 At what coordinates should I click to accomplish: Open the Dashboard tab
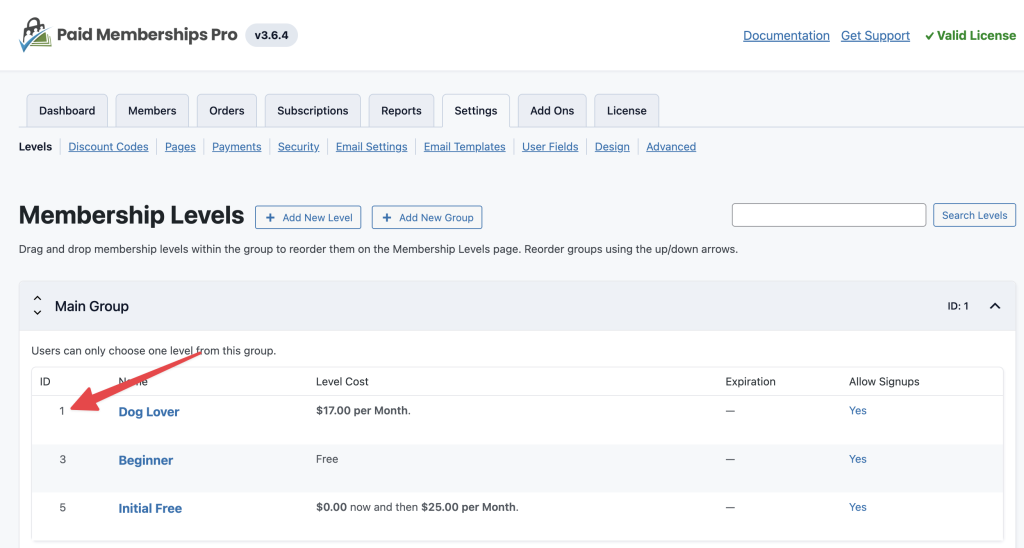click(x=67, y=111)
